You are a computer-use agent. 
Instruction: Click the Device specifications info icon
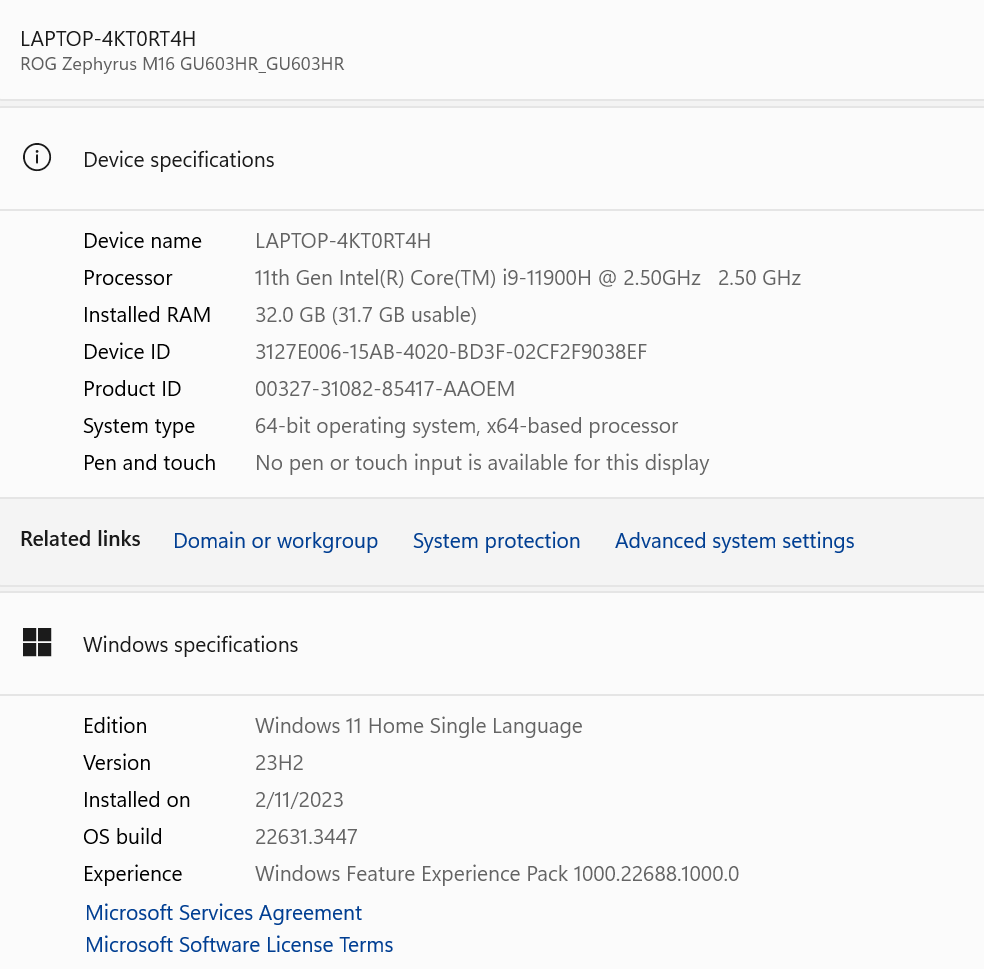pyautogui.click(x=37, y=158)
